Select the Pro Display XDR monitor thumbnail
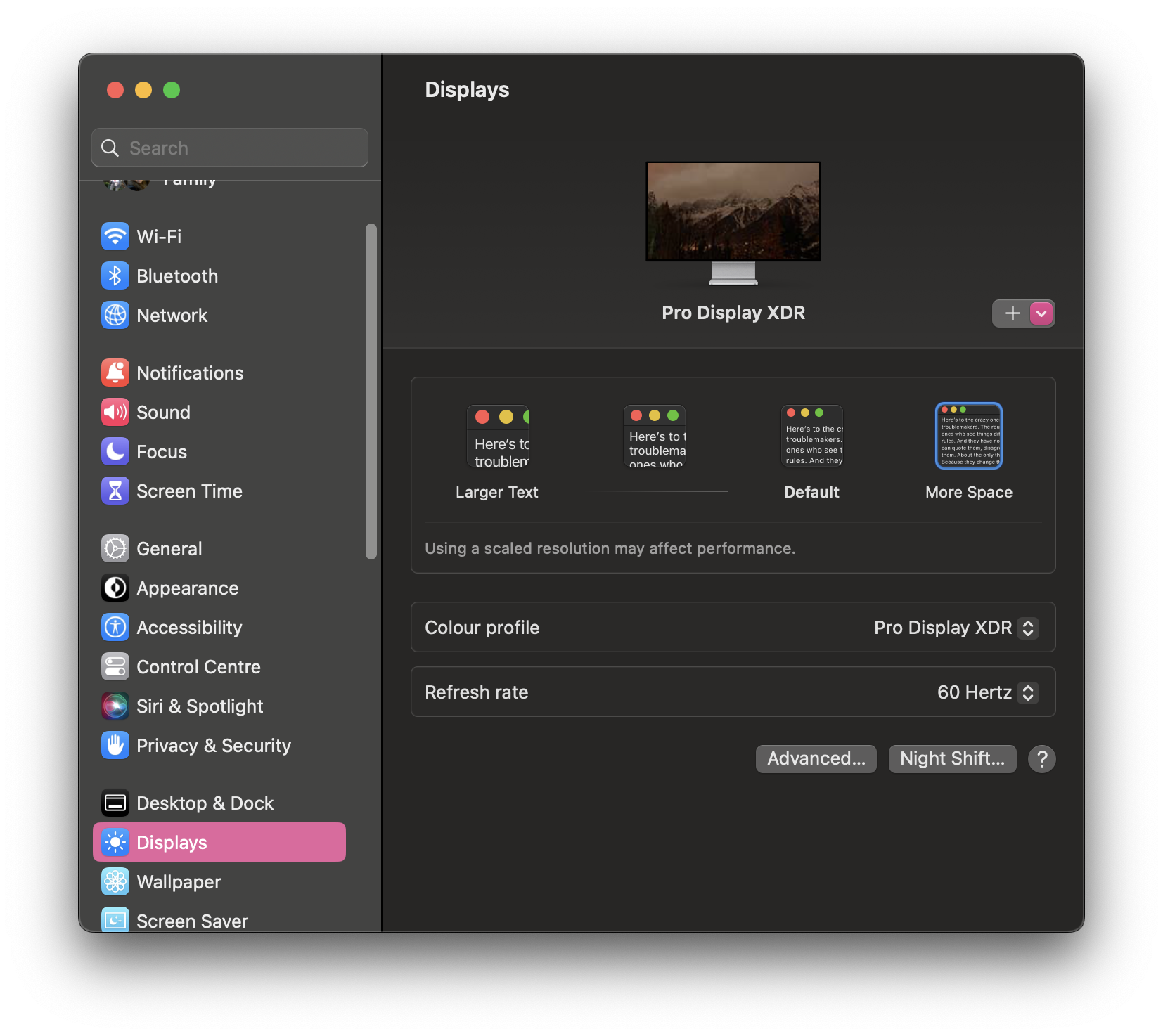 tap(733, 224)
